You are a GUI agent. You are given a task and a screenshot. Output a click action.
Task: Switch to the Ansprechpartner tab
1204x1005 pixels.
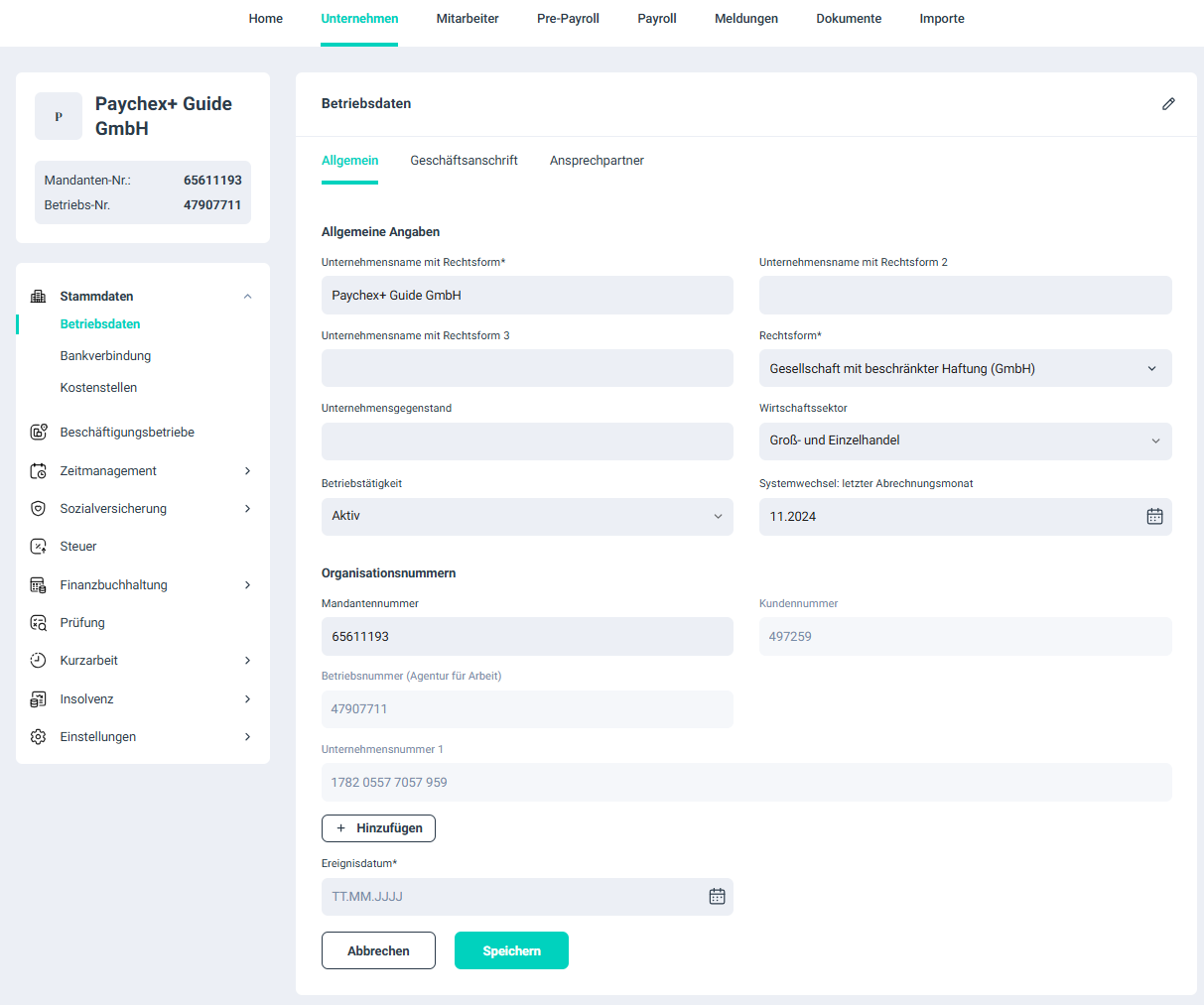click(597, 161)
